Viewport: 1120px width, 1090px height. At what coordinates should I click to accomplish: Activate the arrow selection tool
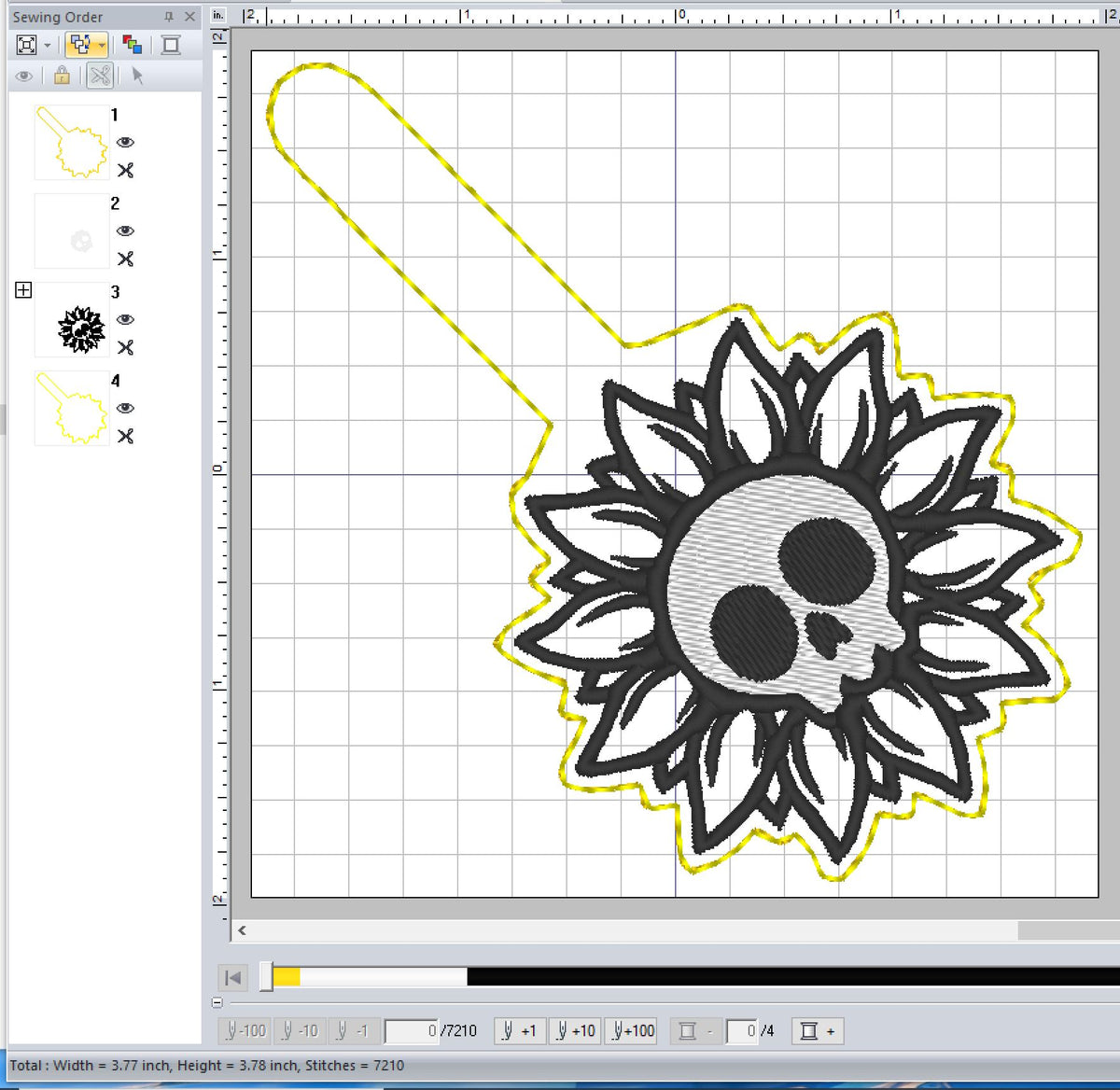[x=137, y=76]
